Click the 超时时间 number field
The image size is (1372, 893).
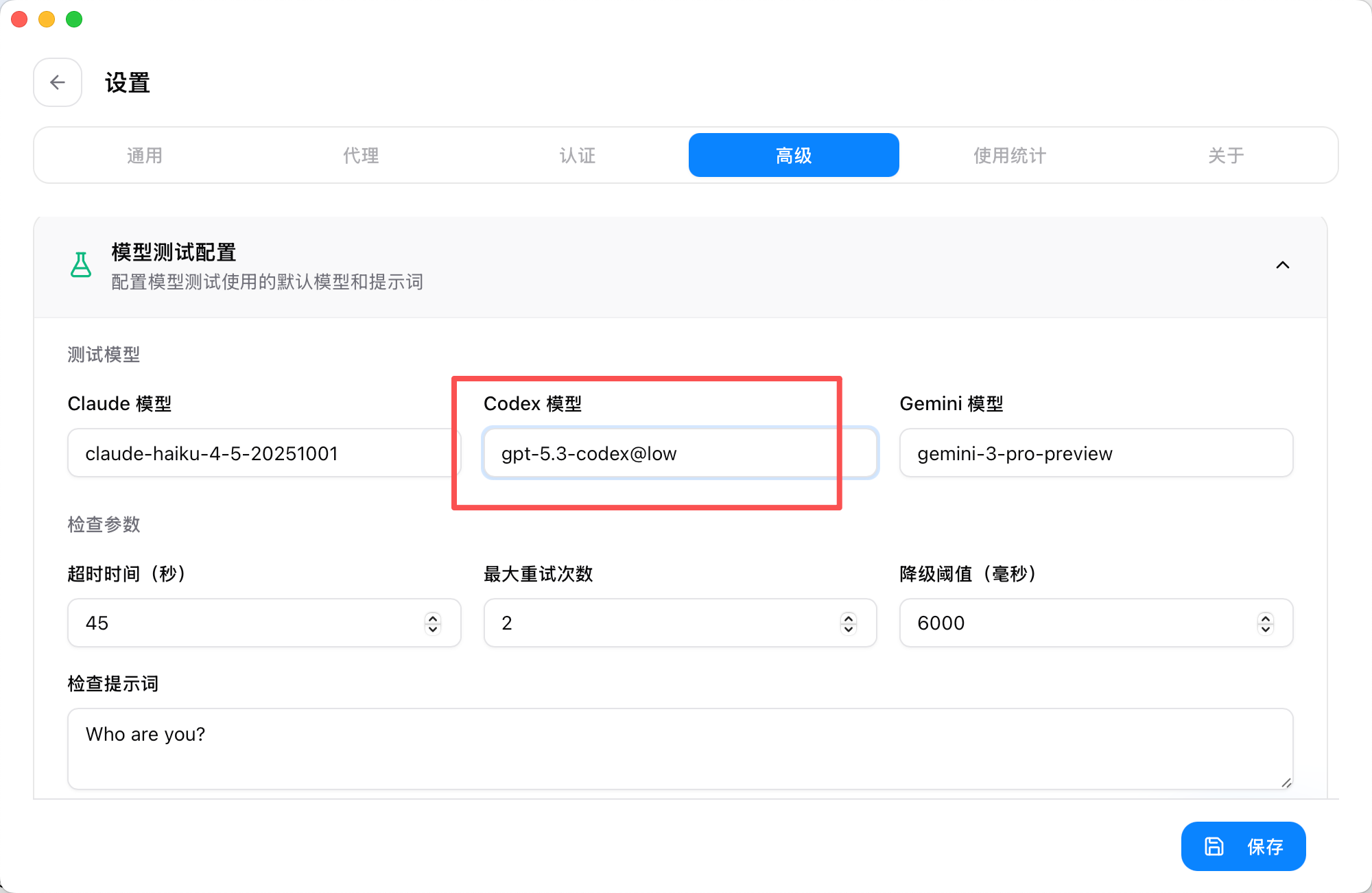(264, 623)
